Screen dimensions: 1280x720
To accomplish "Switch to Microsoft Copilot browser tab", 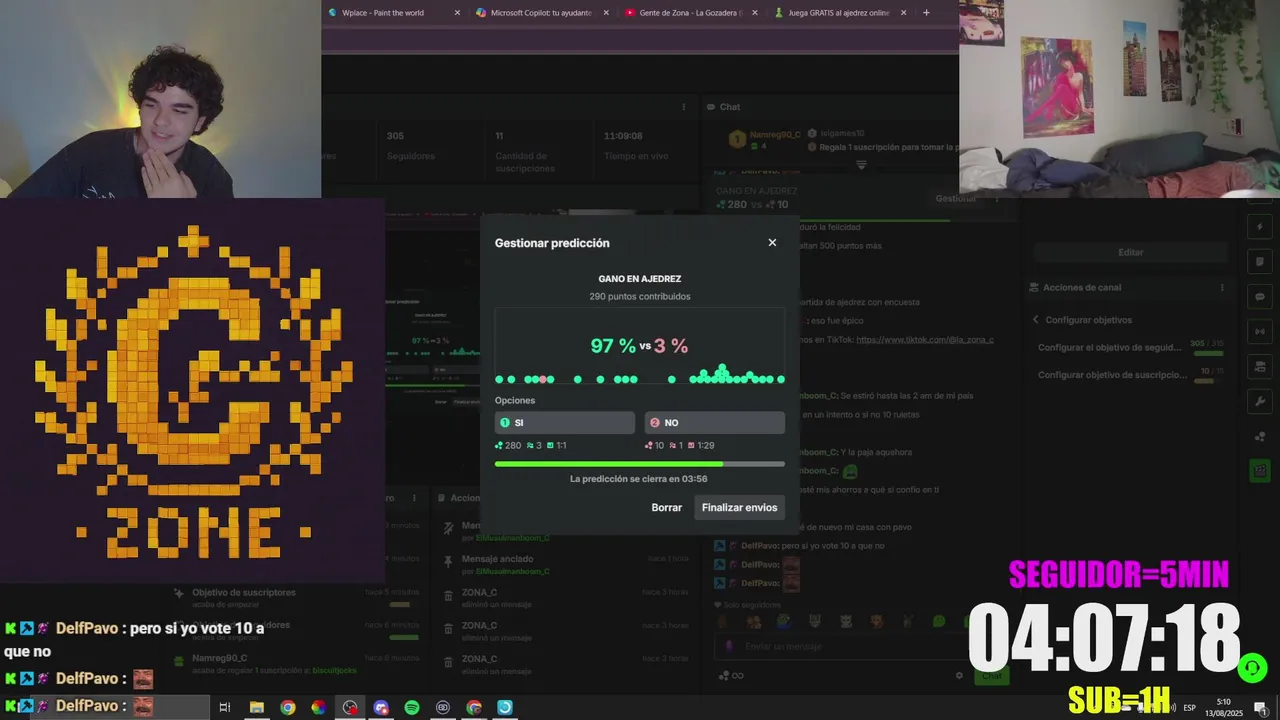I will 541,13.
